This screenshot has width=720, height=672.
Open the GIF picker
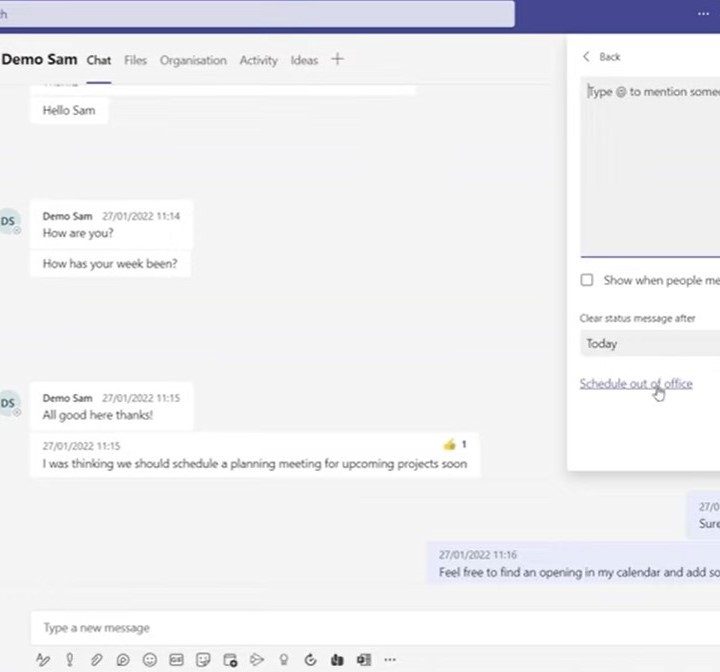(x=176, y=660)
